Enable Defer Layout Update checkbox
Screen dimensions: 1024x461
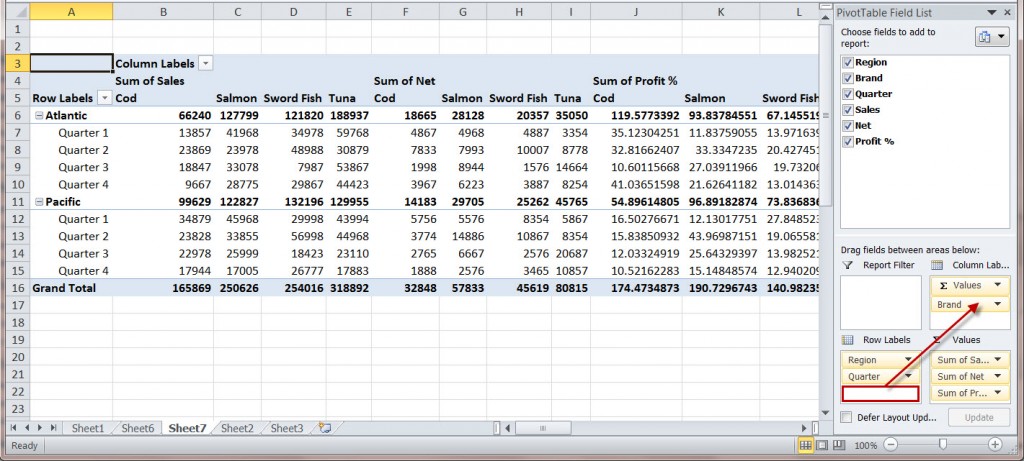pos(846,417)
